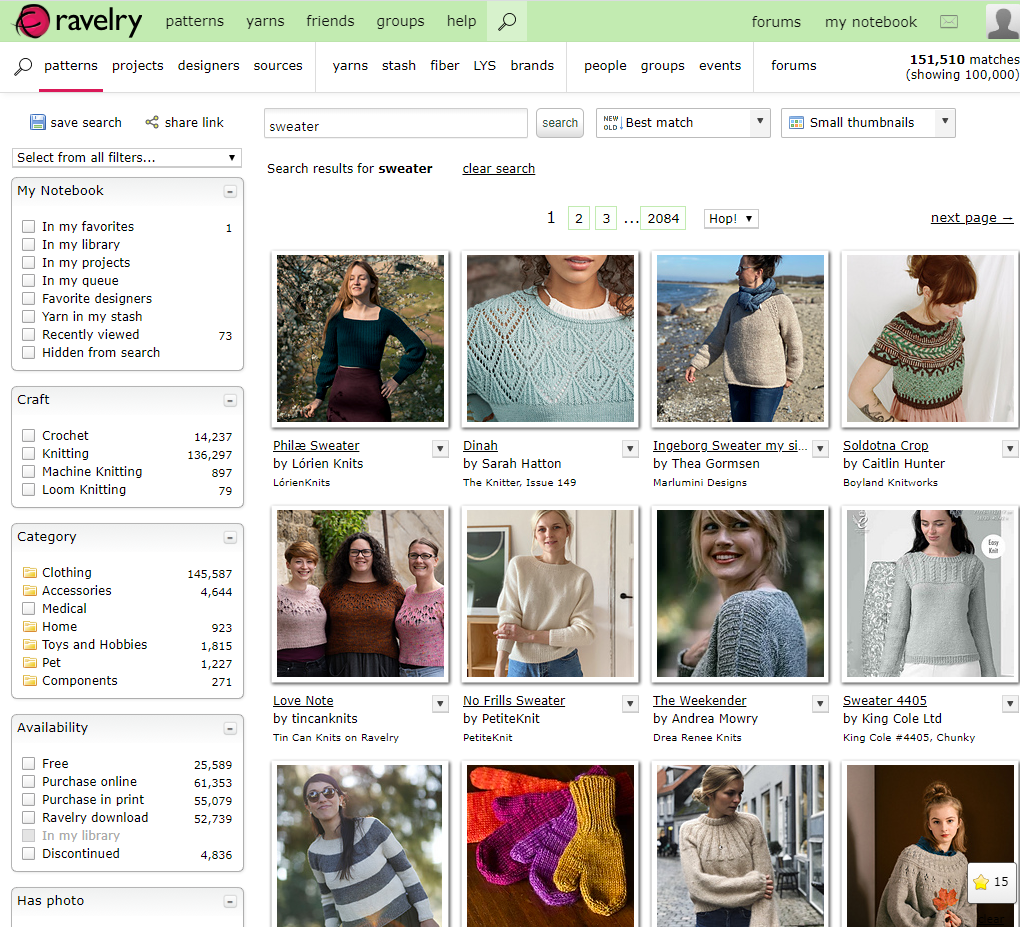
Task: Check the In my queue filter
Action: (28, 280)
